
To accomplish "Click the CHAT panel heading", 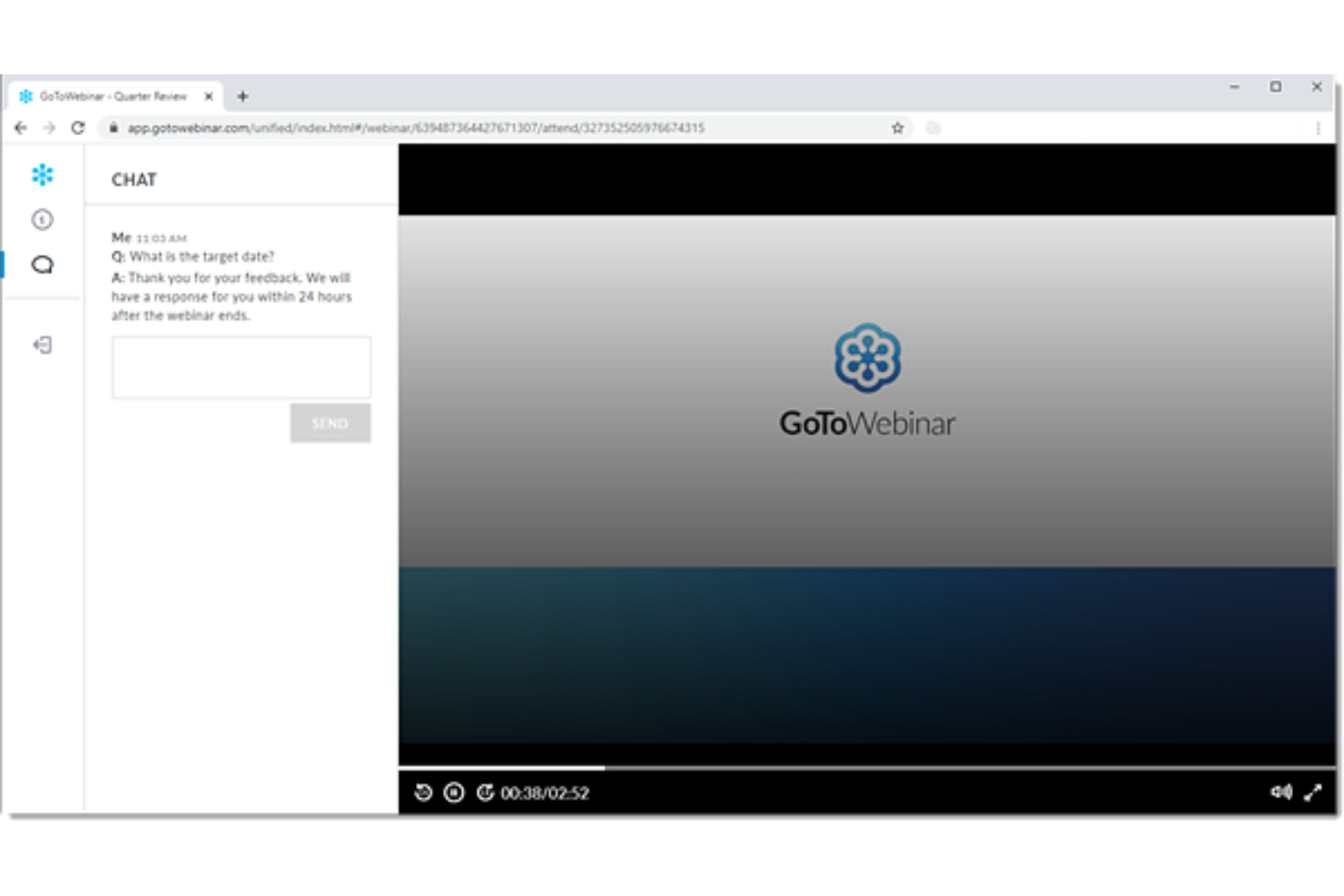I will tap(134, 180).
